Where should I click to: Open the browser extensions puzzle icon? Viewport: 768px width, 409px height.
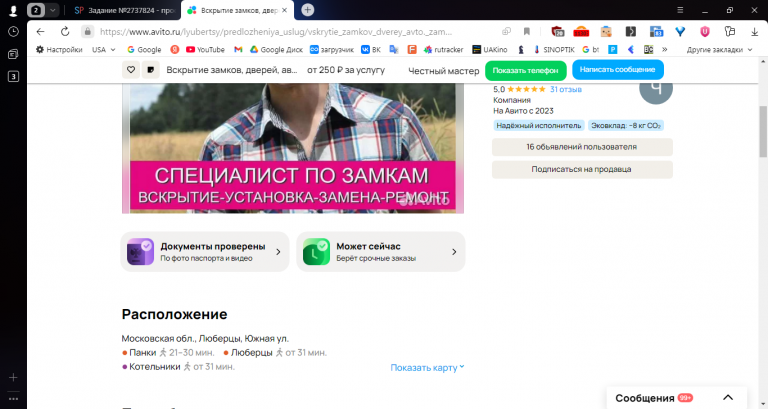click(x=730, y=31)
